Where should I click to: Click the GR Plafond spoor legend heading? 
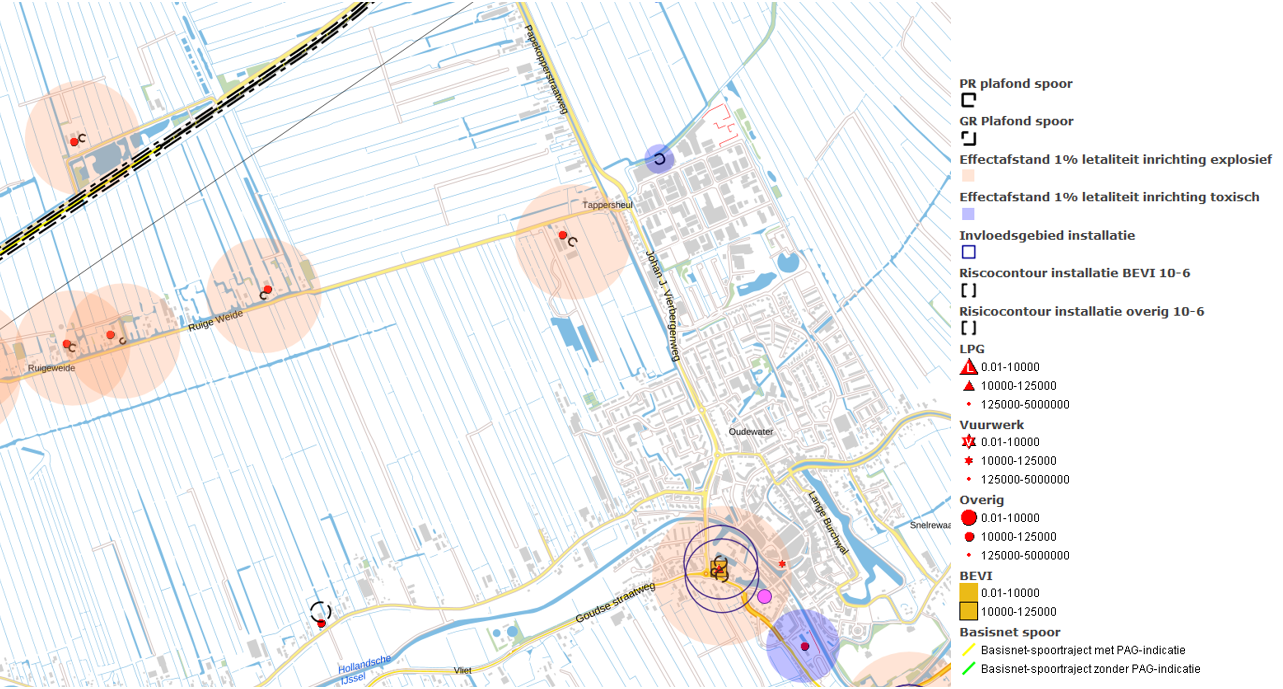(x=1017, y=121)
